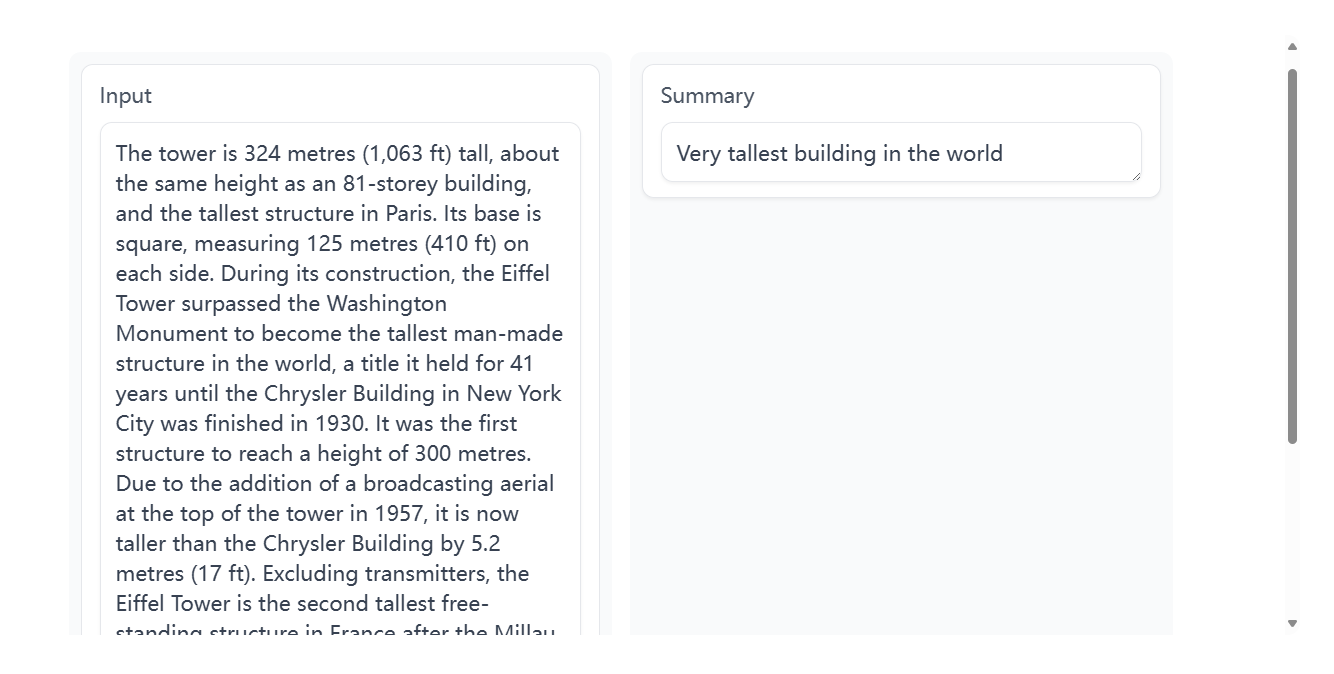Click "broadcasting aerial" in the input text
Image resolution: width=1334 pixels, height=674 pixels.
[x=458, y=484]
